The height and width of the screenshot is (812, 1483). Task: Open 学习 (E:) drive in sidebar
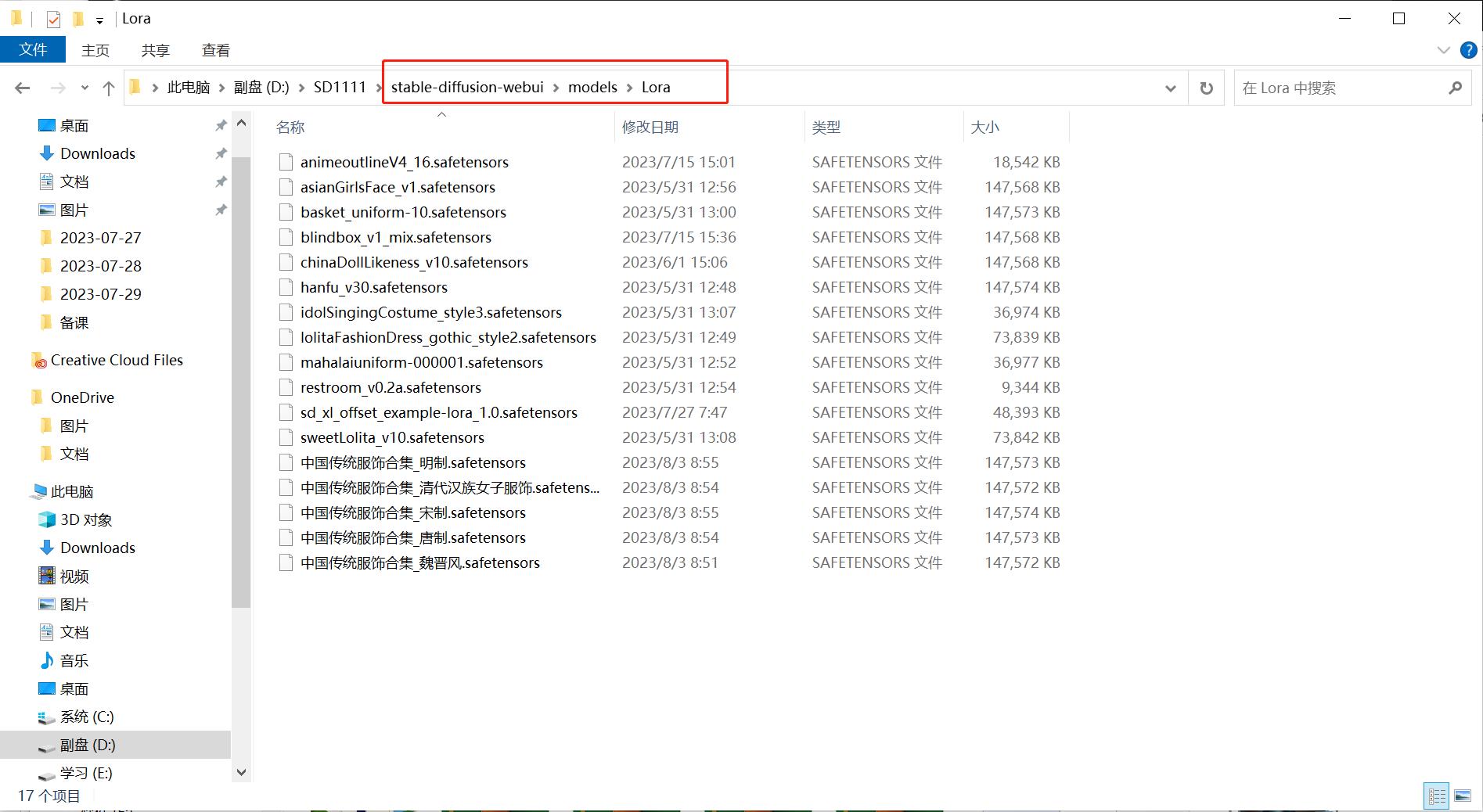pyautogui.click(x=86, y=773)
